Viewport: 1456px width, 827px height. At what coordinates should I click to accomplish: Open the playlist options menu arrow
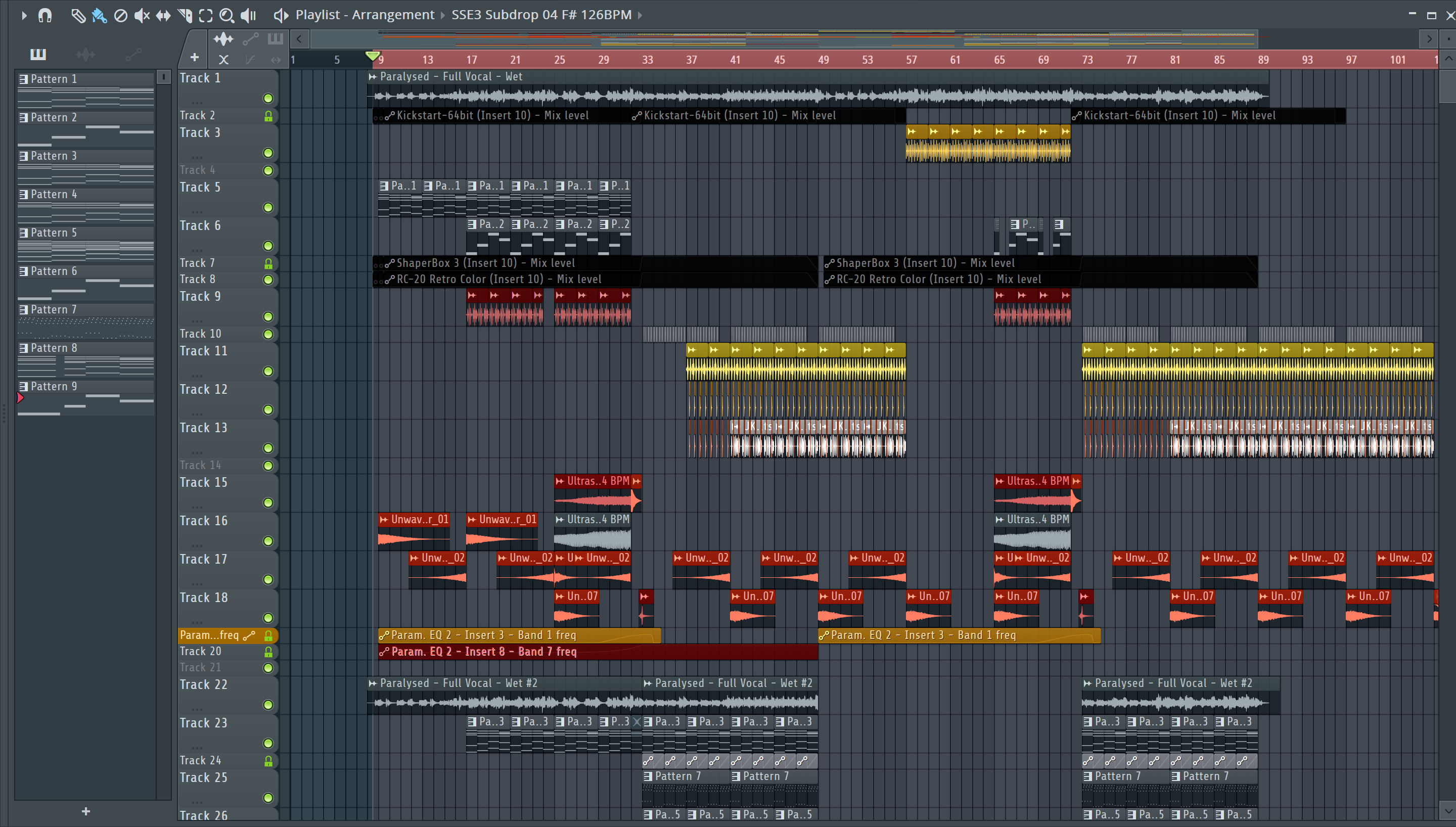[x=23, y=15]
